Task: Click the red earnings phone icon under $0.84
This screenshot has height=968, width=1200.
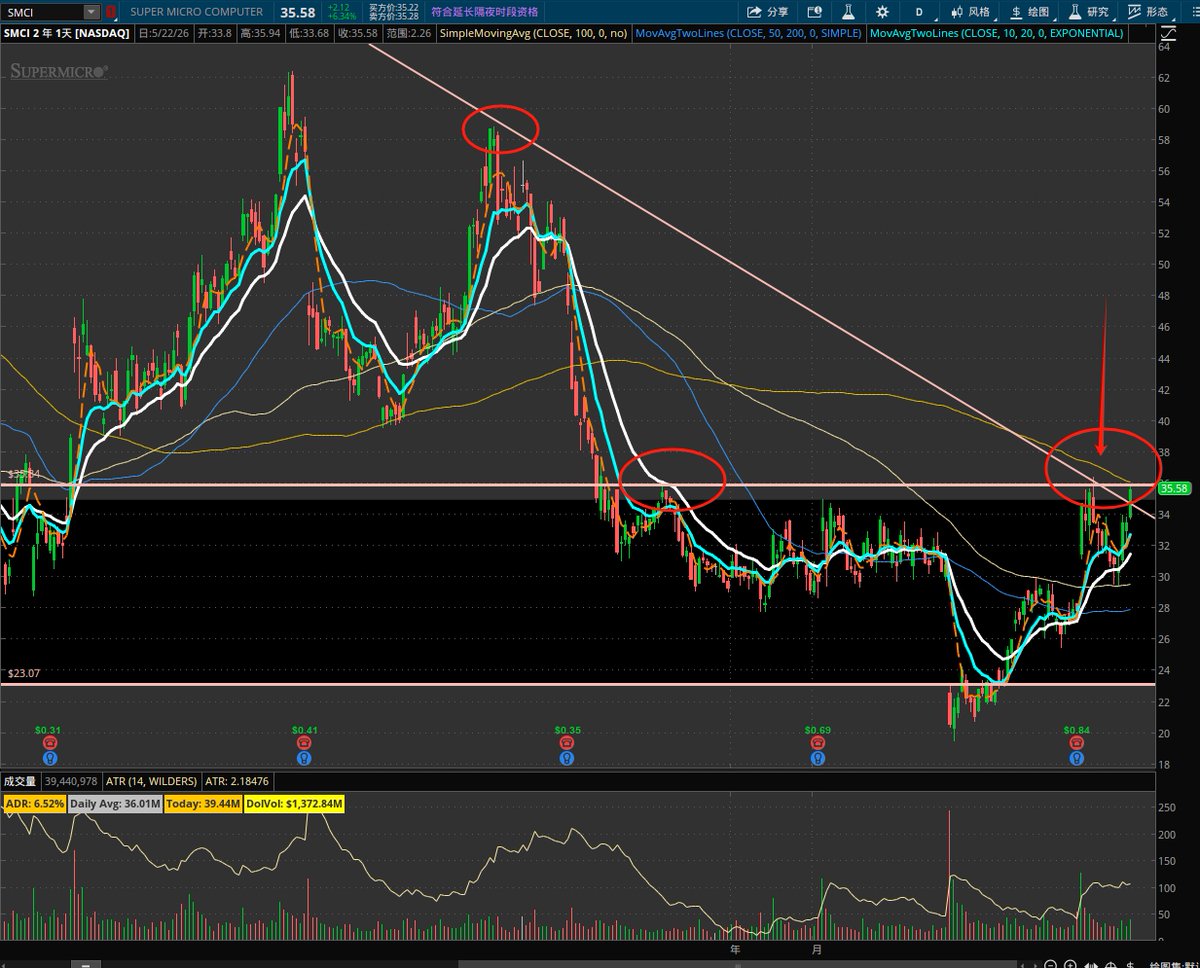Action: pos(1077,743)
